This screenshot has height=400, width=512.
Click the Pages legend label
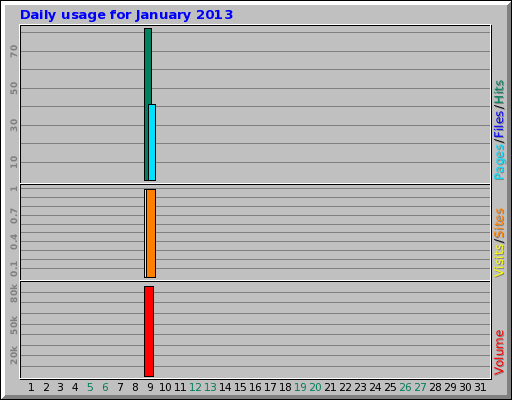click(x=499, y=162)
